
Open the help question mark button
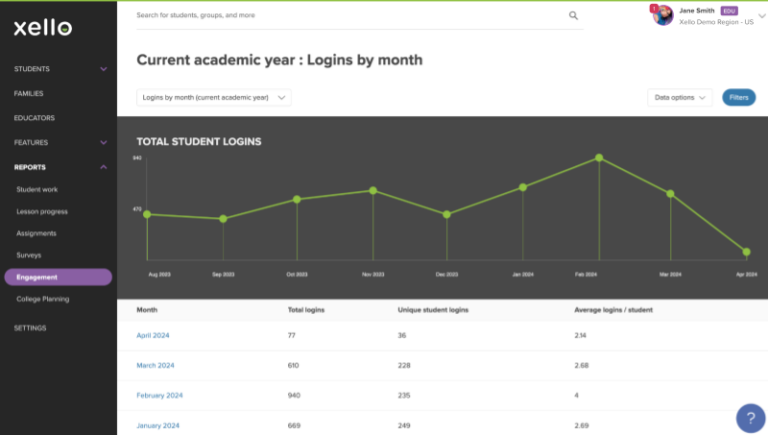pos(750,418)
